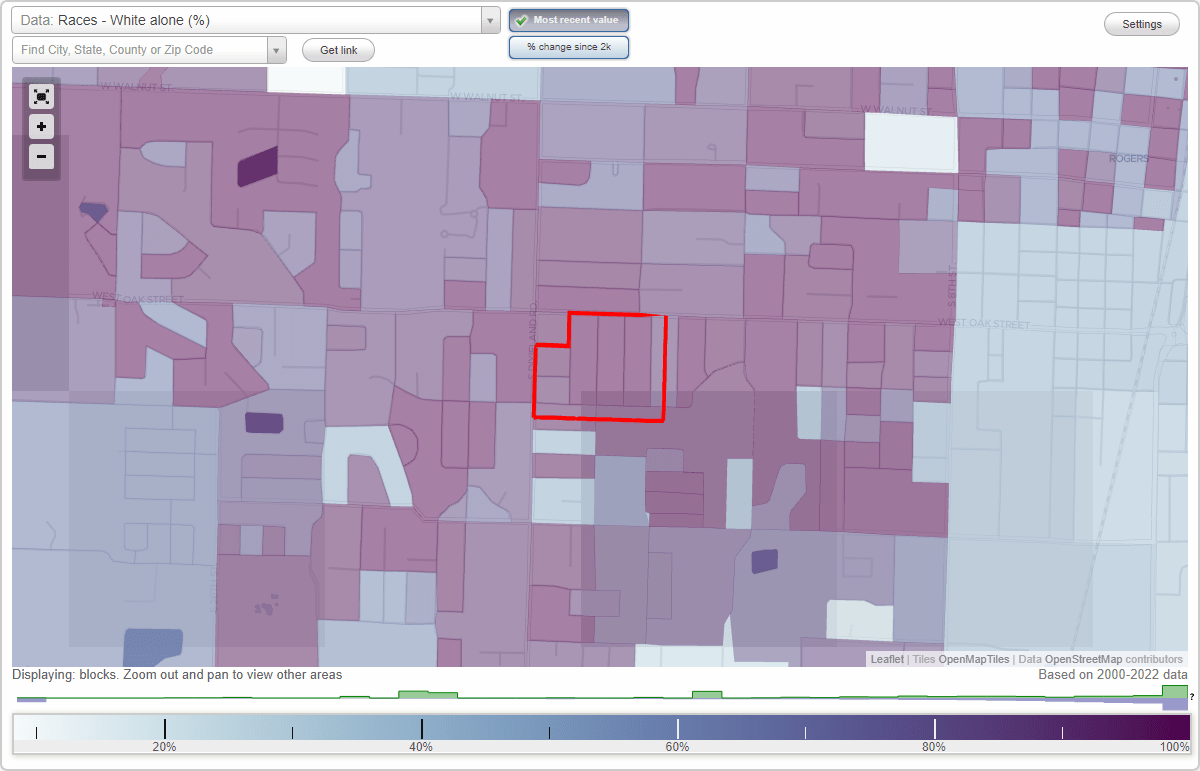Viewport: 1200px width, 771px height.
Task: Click the fullscreen map icon
Action: [41, 96]
